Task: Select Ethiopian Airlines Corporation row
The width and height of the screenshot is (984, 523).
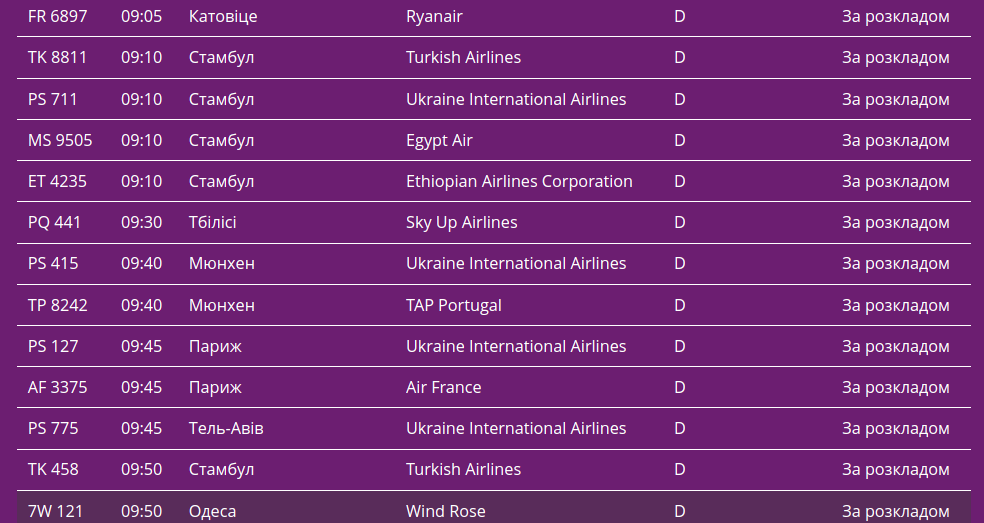Action: (x=519, y=181)
